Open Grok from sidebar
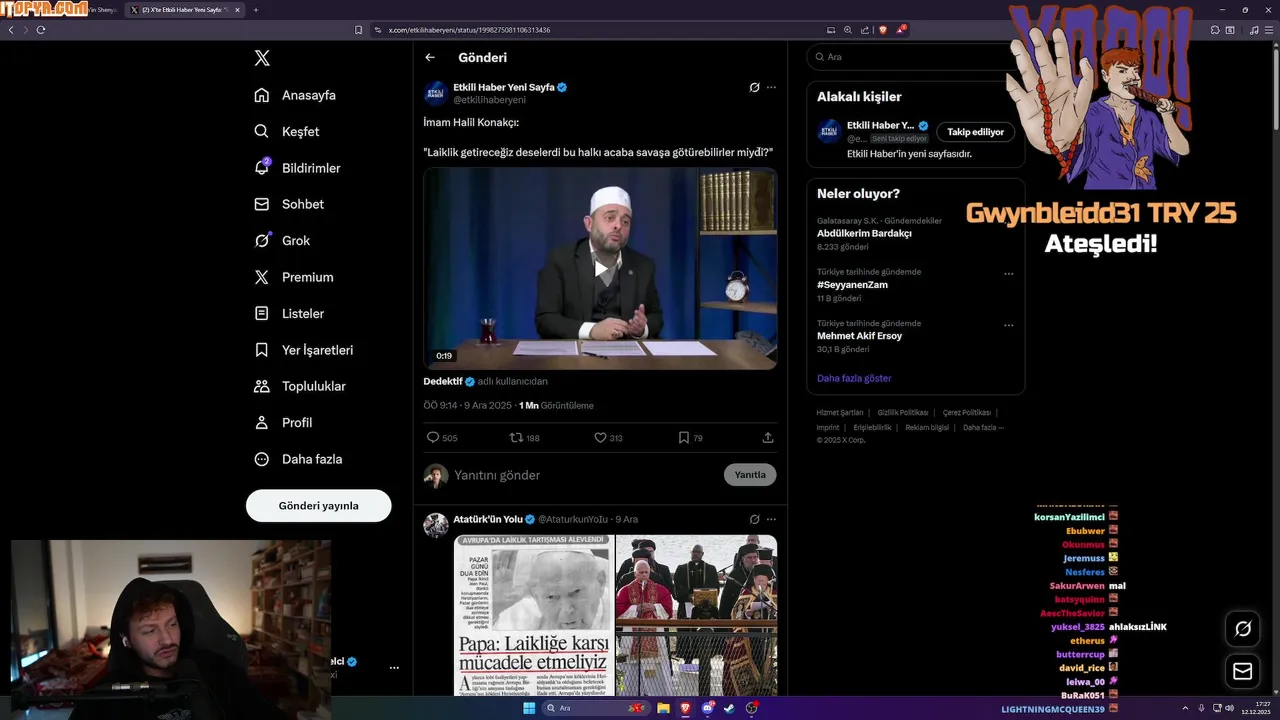This screenshot has width=1280, height=720. point(282,240)
